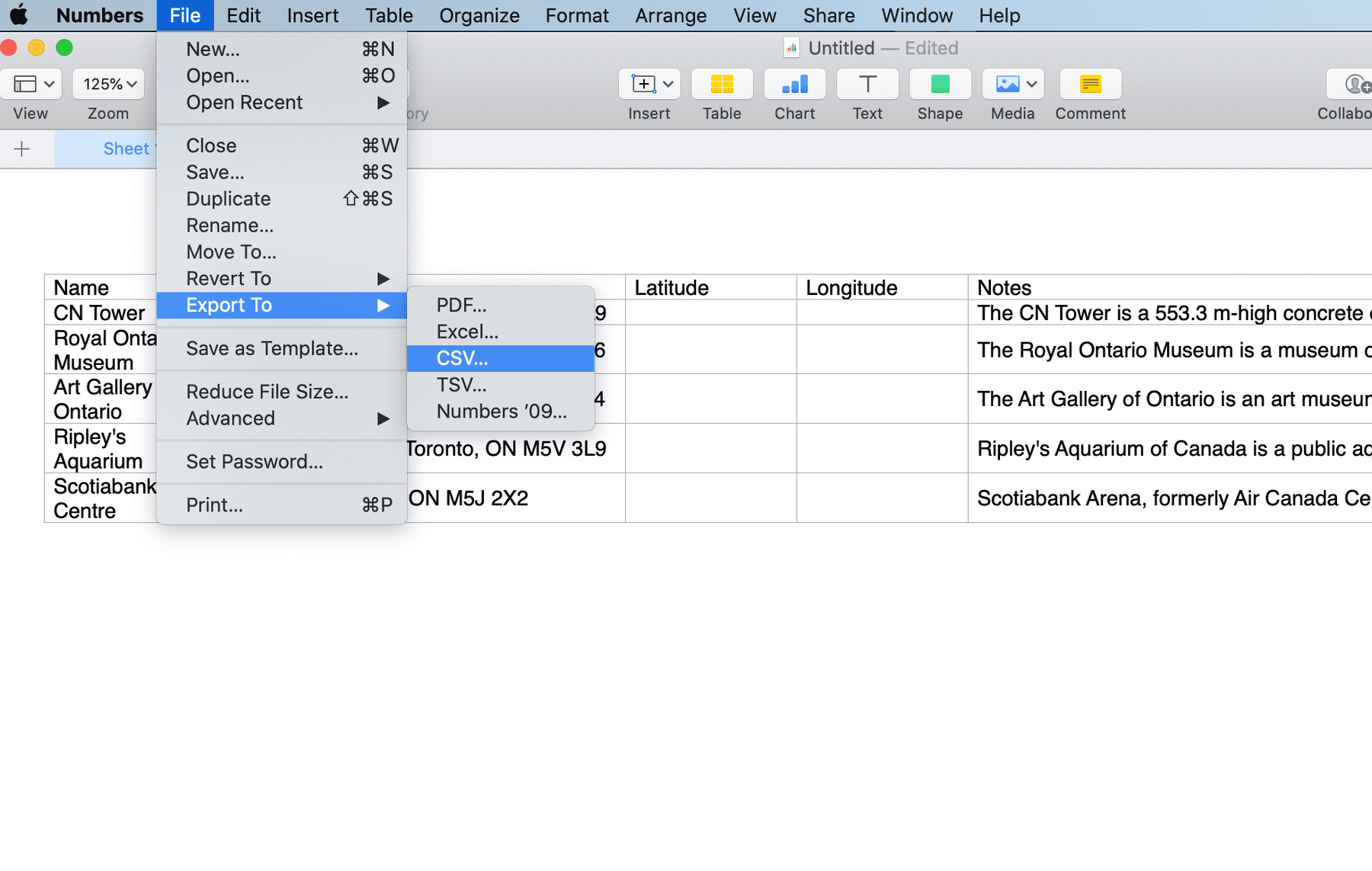Add a new sheet with the plus button
Viewport: 1372px width, 871px height.
tap(21, 149)
